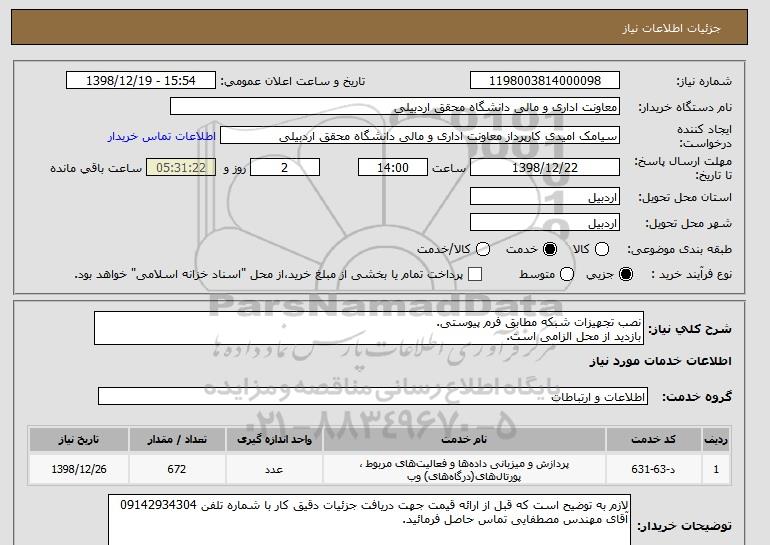The width and height of the screenshot is (770, 545).
Task: Click the response deadline date 1398/12/22
Action: point(545,167)
